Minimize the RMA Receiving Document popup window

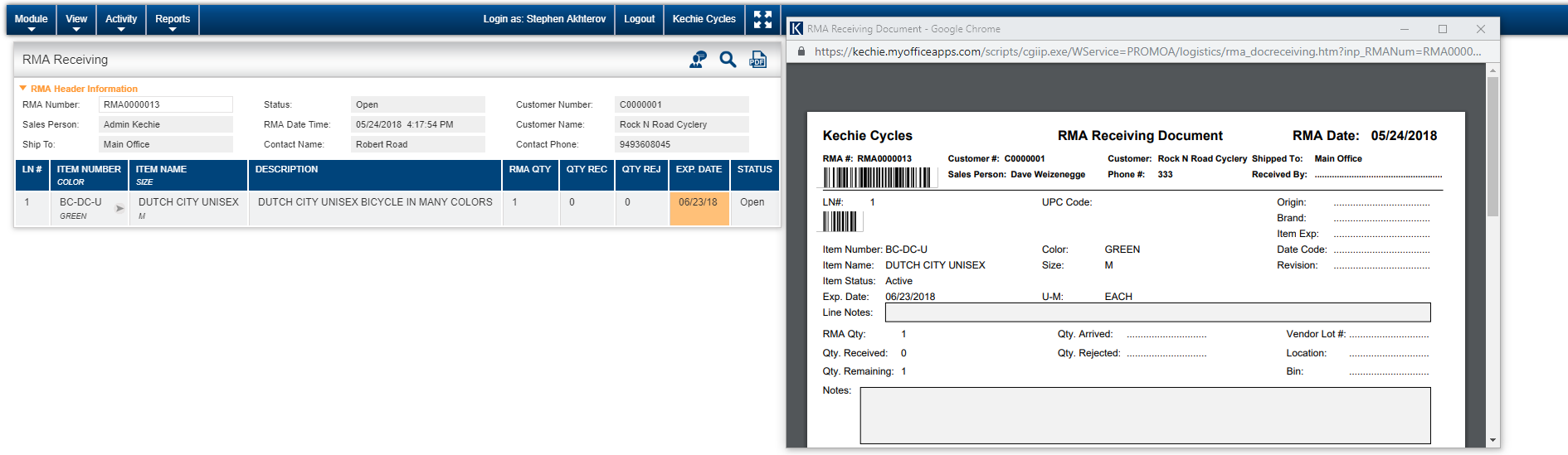coord(1405,29)
